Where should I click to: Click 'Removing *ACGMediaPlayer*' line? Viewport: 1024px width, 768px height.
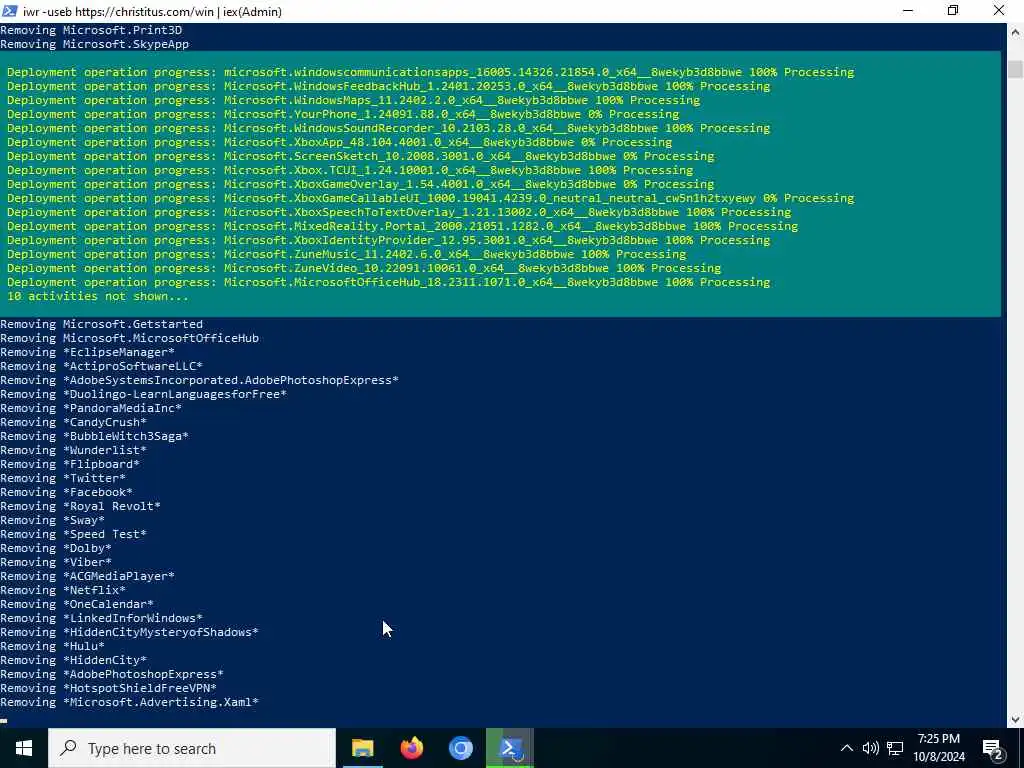coord(88,577)
